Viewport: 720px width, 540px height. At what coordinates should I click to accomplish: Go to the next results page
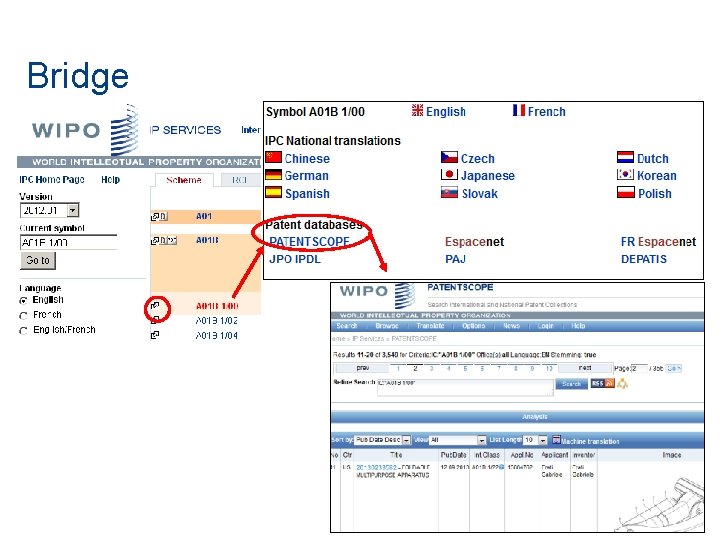coord(585,368)
